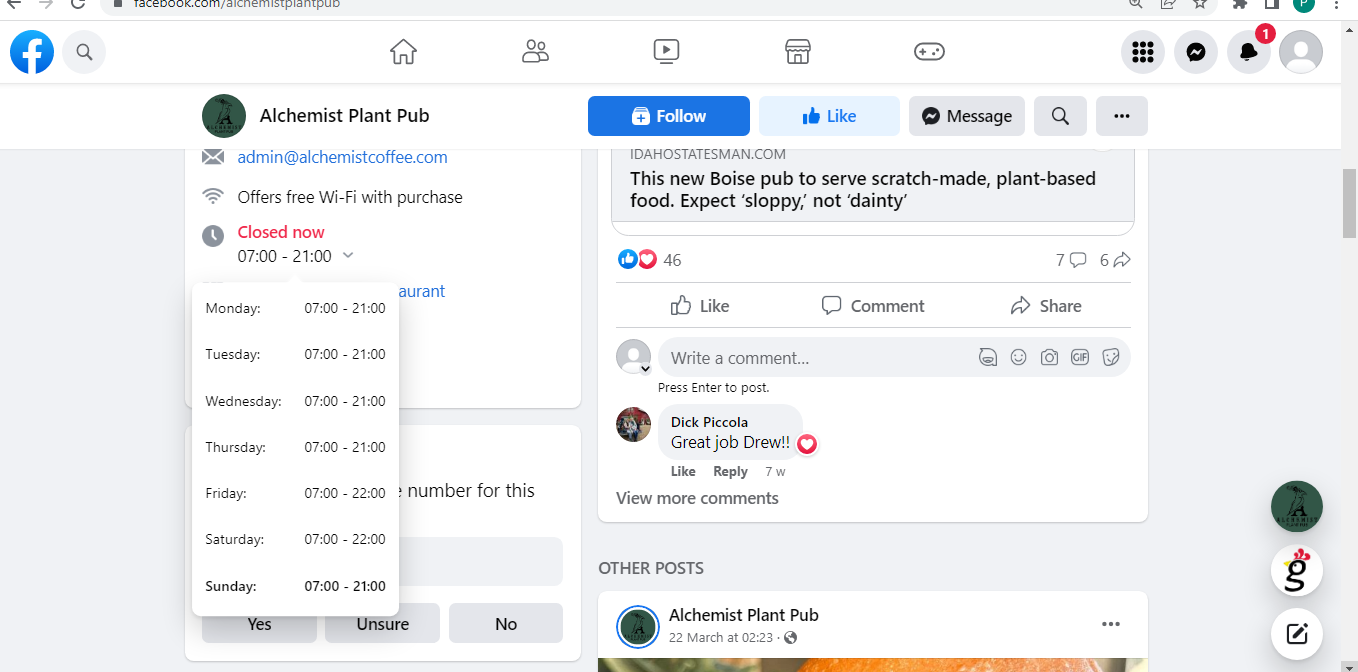The width and height of the screenshot is (1358, 672).
Task: Go to Facebook home via logo
Action: click(32, 52)
